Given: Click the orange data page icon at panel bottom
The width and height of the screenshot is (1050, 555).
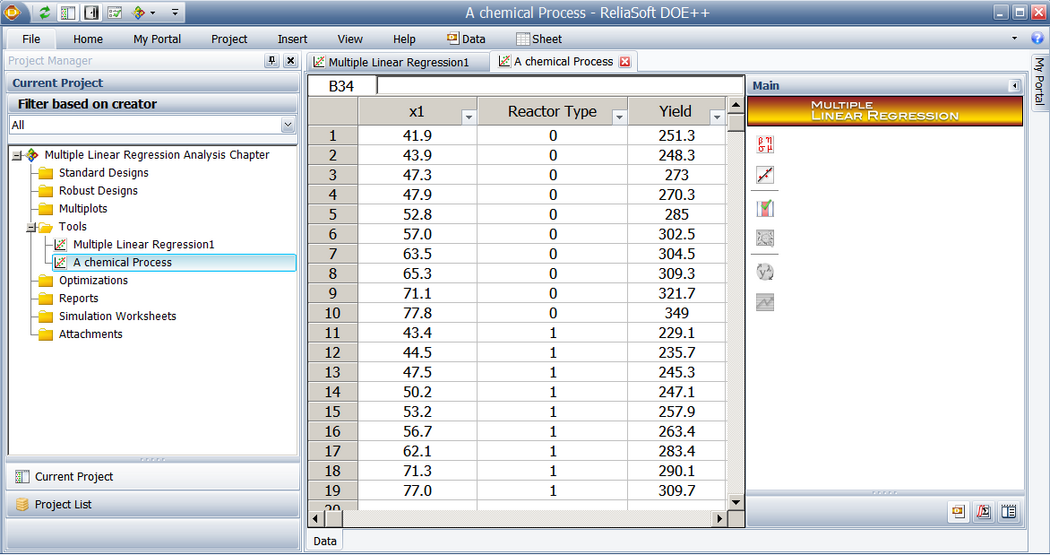Looking at the screenshot, I should (x=958, y=512).
